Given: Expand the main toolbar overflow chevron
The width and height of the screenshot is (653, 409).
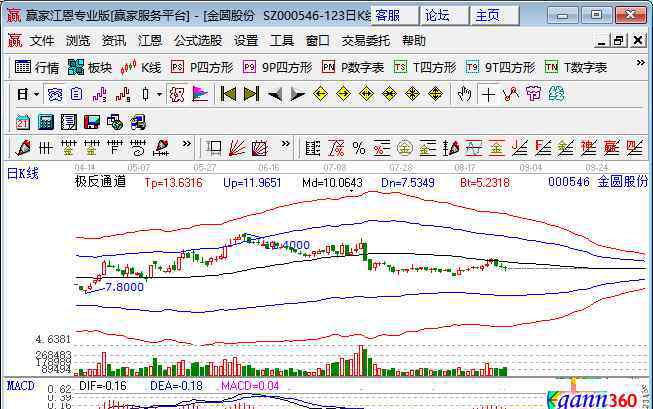Looking at the screenshot, I should (x=641, y=63).
